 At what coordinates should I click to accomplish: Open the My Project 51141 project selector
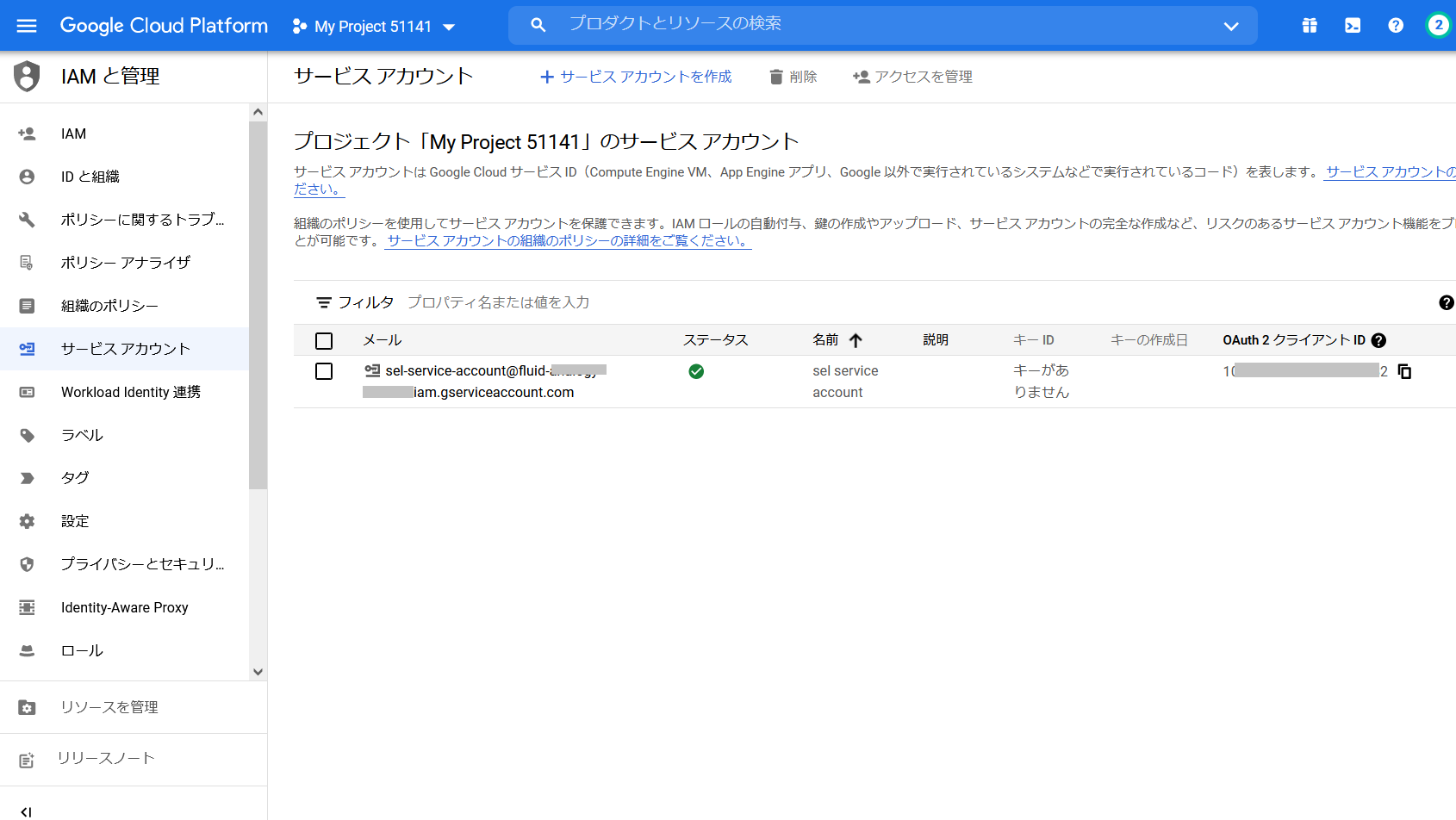click(x=373, y=27)
